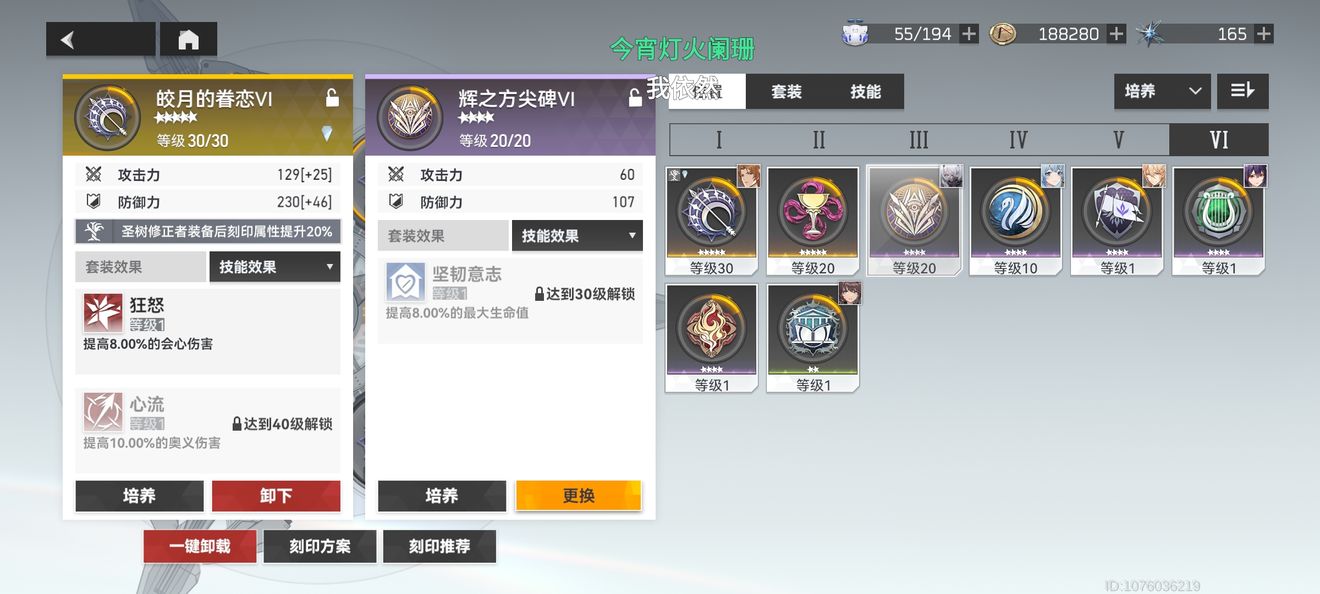Select the blue helmet seal icon
The height and width of the screenshot is (594, 1320).
(x=813, y=338)
